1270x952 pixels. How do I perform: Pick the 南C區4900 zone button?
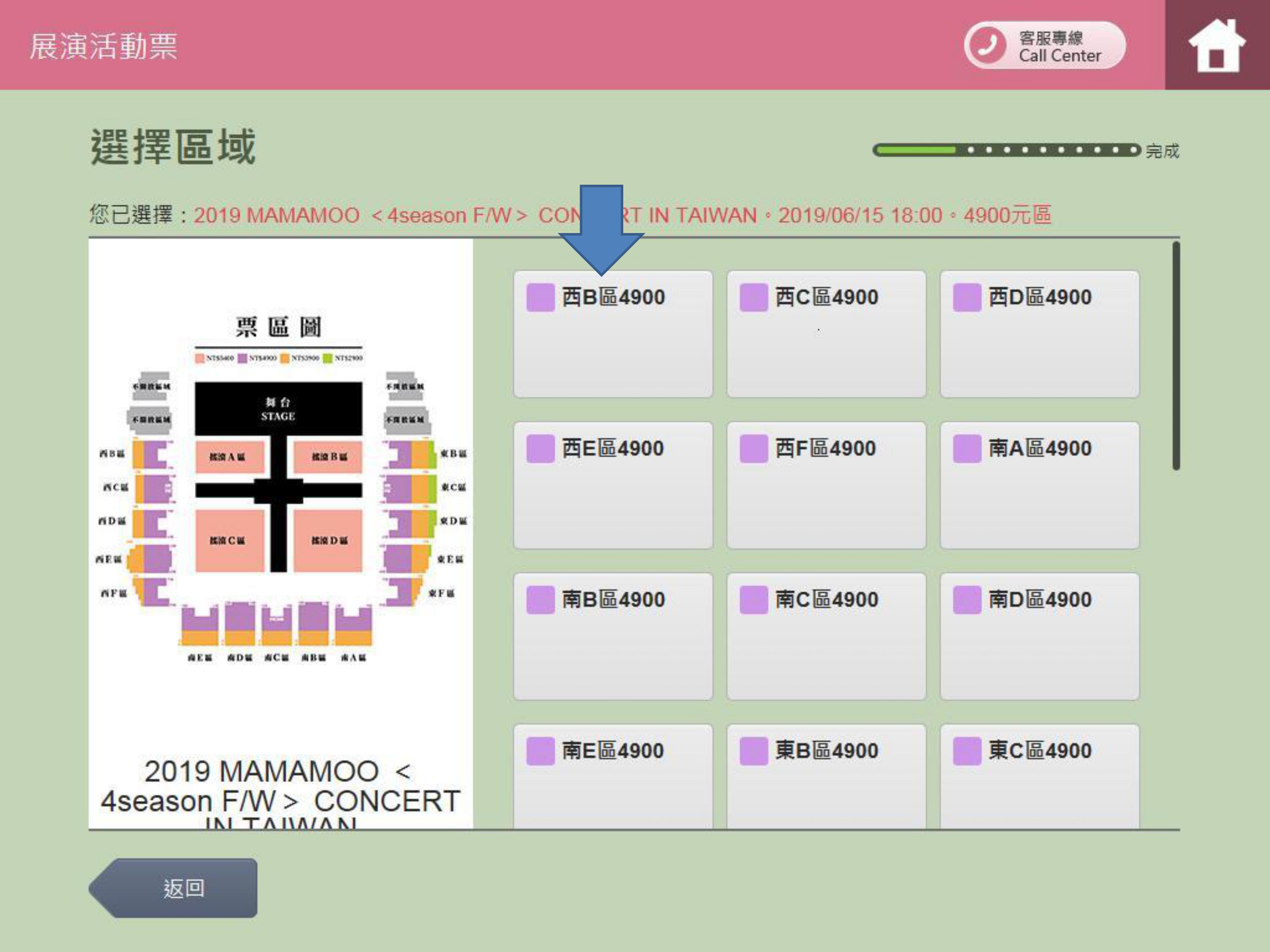point(826,636)
